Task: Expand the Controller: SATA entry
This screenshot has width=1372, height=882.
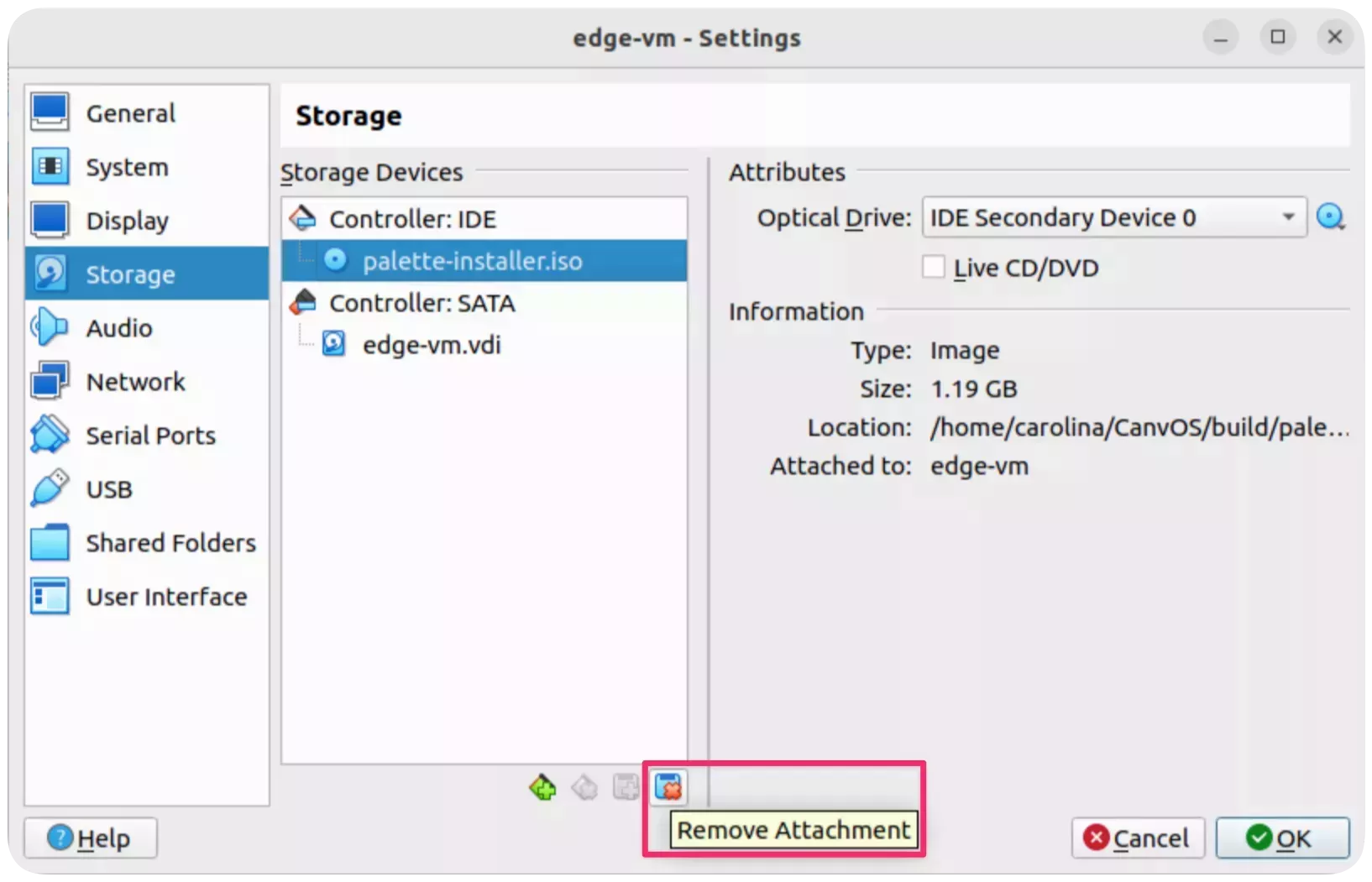Action: (423, 303)
